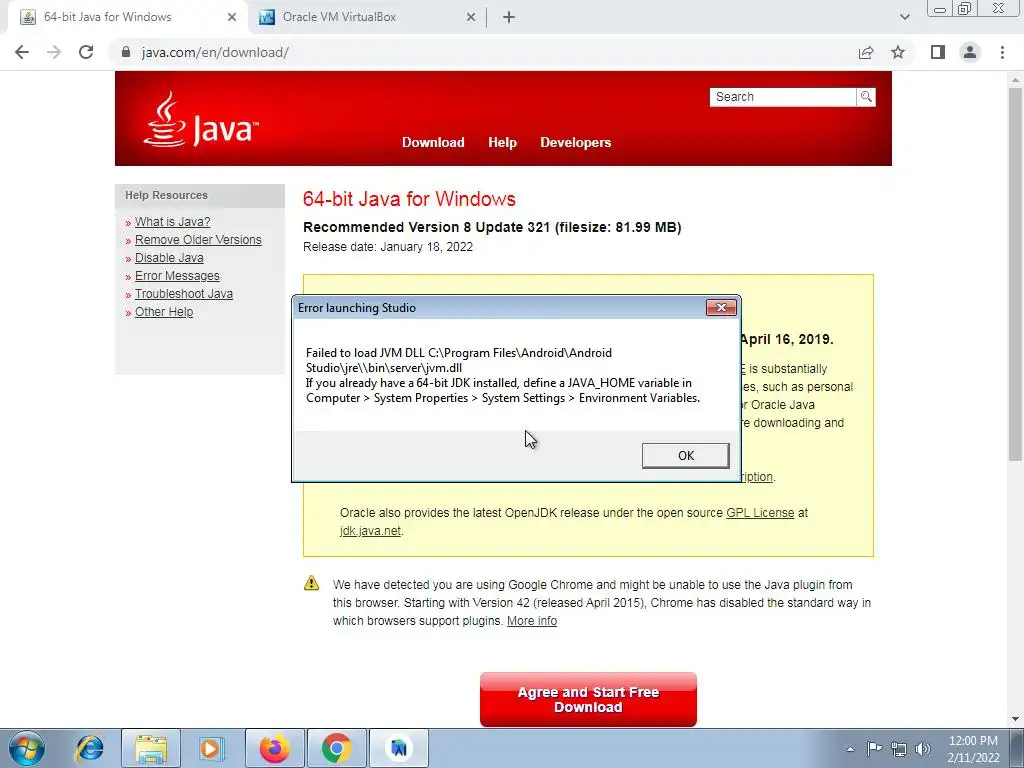Open a new Chrome tab
This screenshot has height=768, width=1024.
pos(509,17)
